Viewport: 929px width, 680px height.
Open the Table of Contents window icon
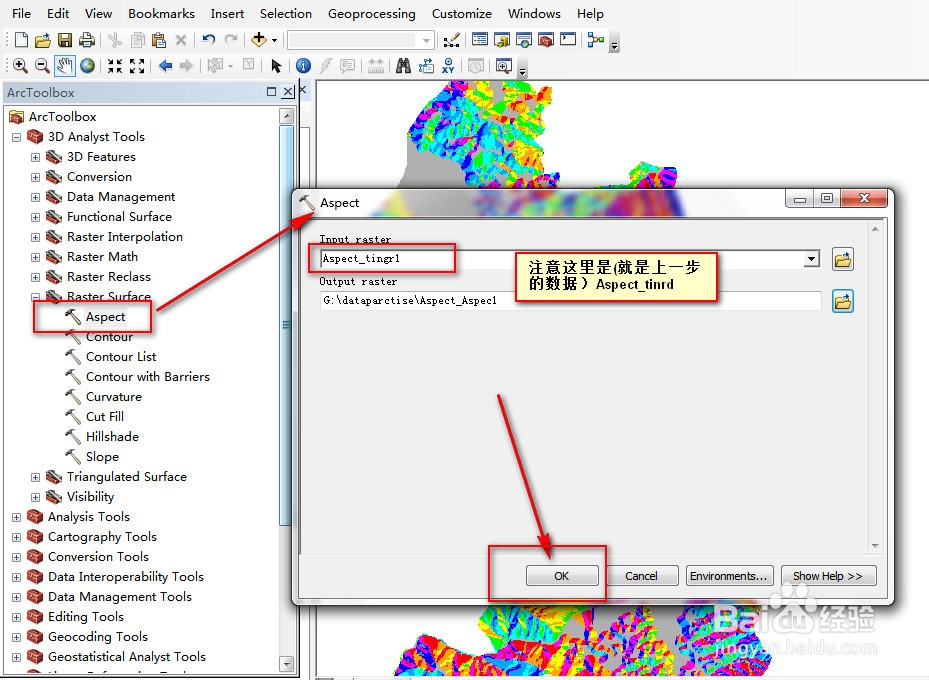480,40
